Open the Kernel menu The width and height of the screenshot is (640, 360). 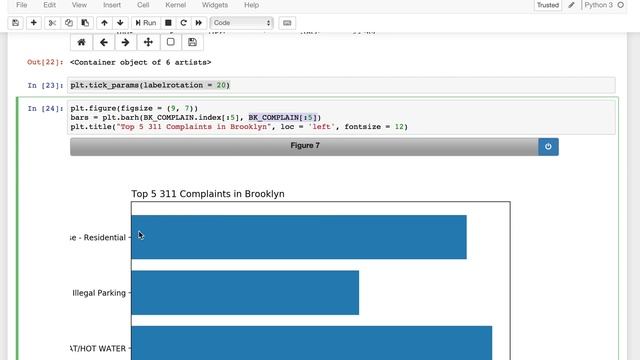[x=176, y=5]
